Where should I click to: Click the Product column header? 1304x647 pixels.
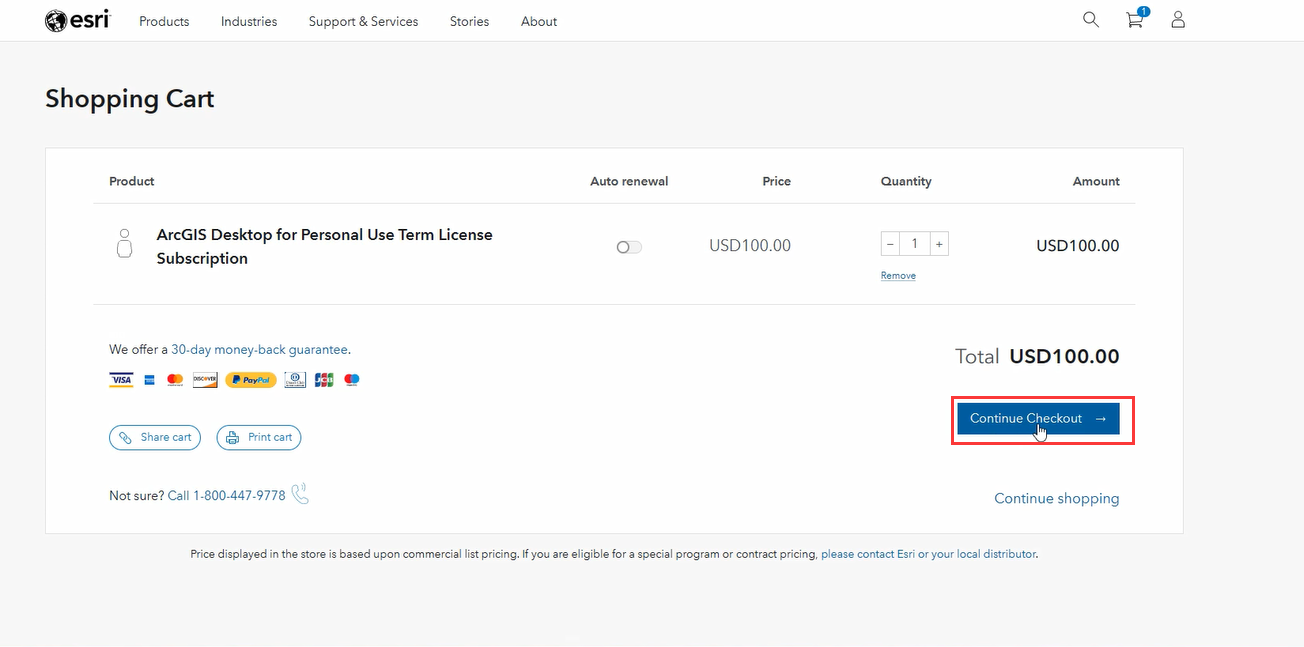coord(132,181)
